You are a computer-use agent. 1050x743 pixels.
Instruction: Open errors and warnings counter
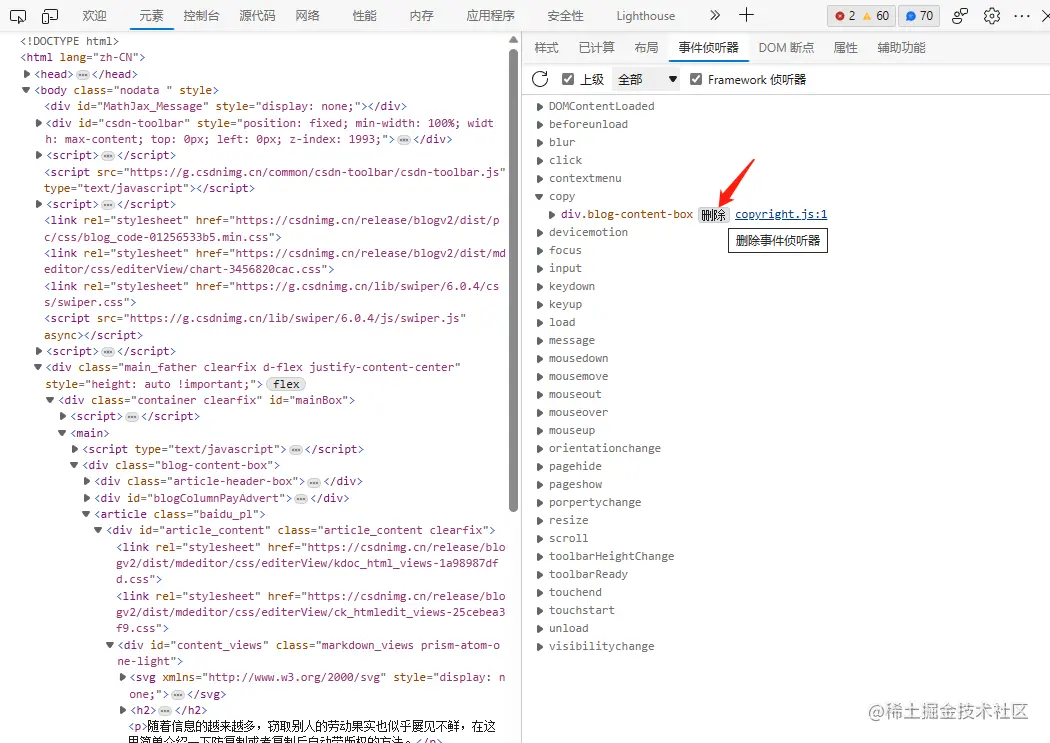coord(861,15)
